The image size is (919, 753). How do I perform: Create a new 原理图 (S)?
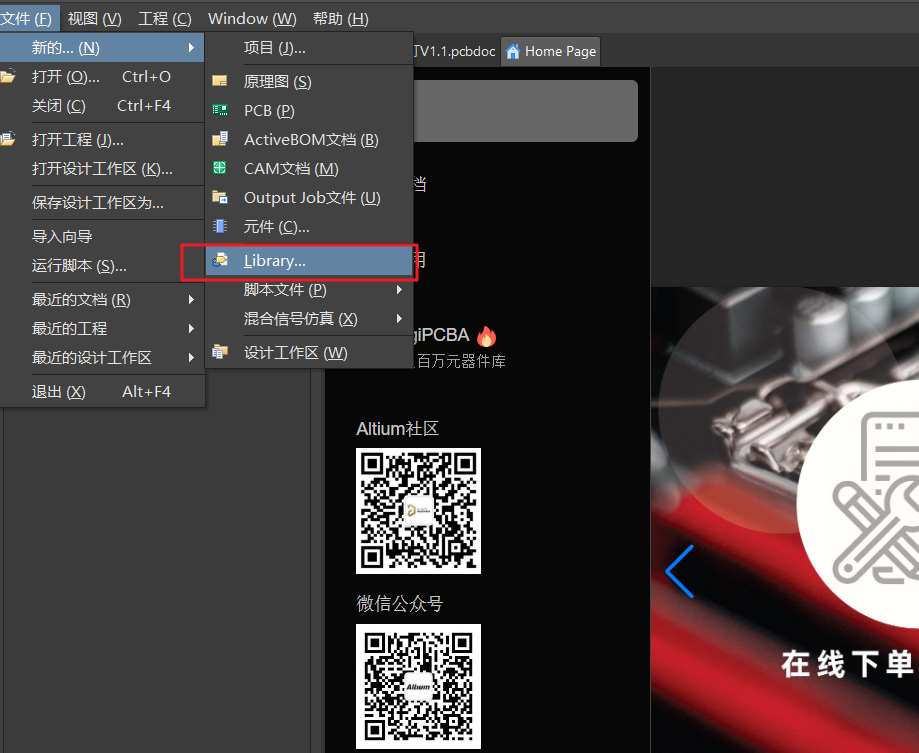pyautogui.click(x=309, y=81)
